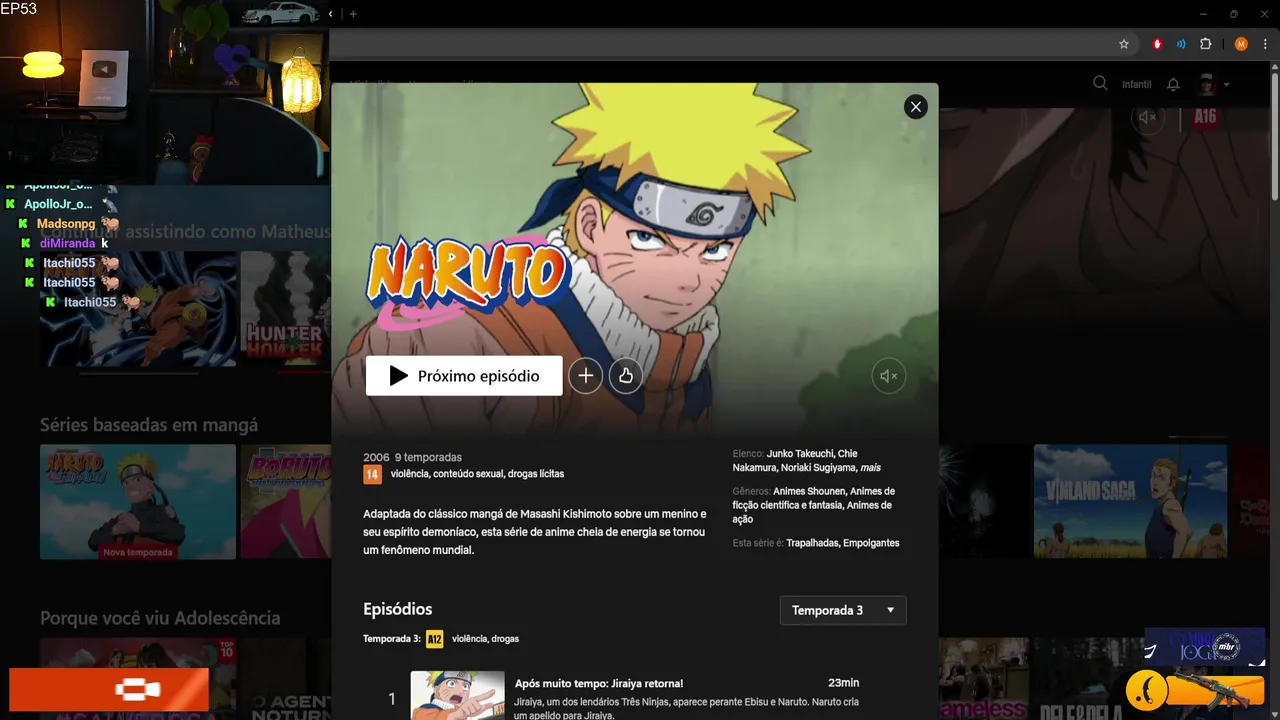
Task: Click the Naruto series description paragraph
Action: tap(535, 532)
